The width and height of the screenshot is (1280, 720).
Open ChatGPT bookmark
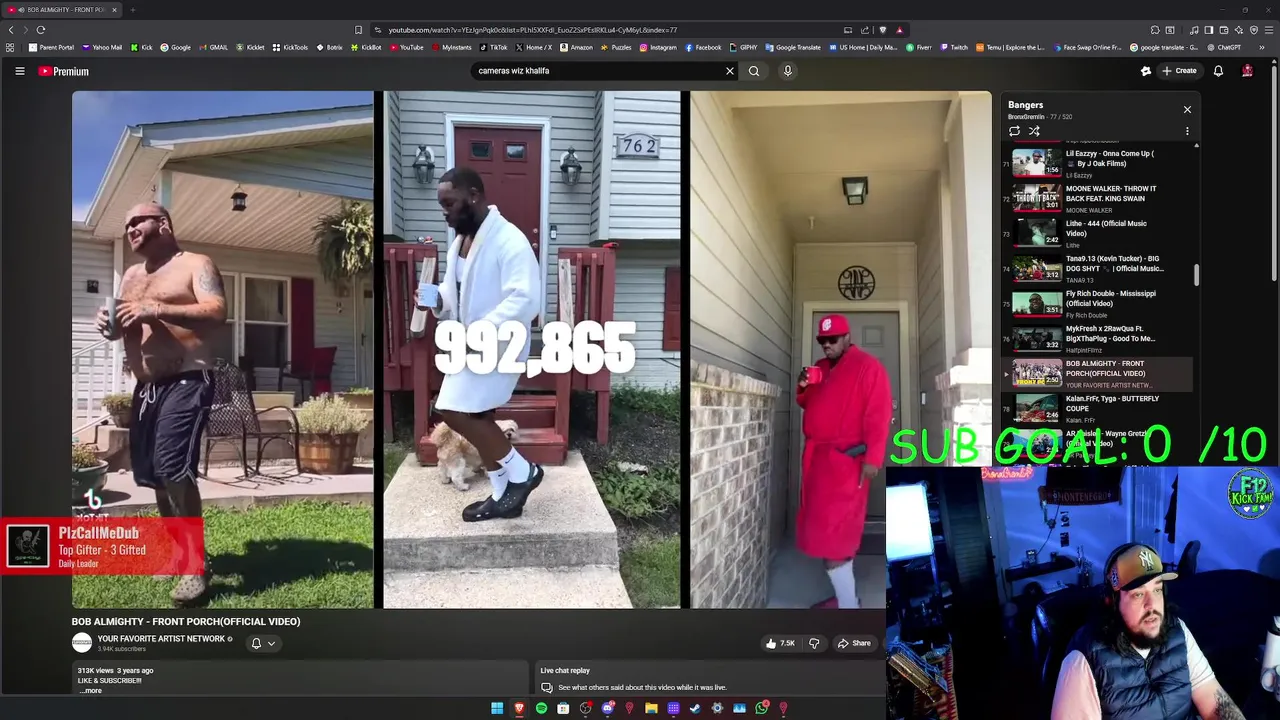(x=1224, y=47)
